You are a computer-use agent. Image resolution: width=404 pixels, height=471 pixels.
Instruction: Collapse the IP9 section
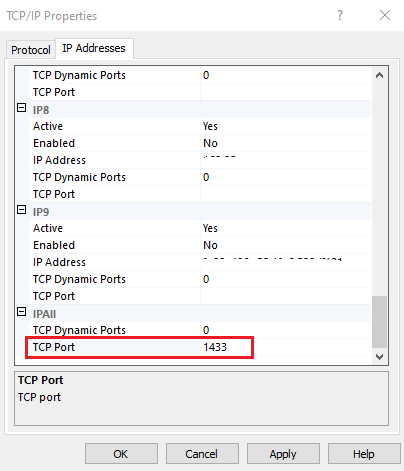tap(22, 210)
